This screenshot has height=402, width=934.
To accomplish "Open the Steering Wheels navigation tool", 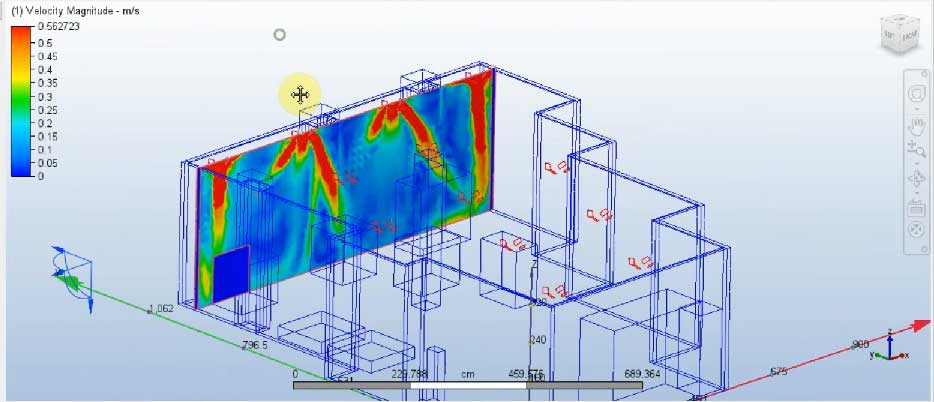I will (916, 94).
